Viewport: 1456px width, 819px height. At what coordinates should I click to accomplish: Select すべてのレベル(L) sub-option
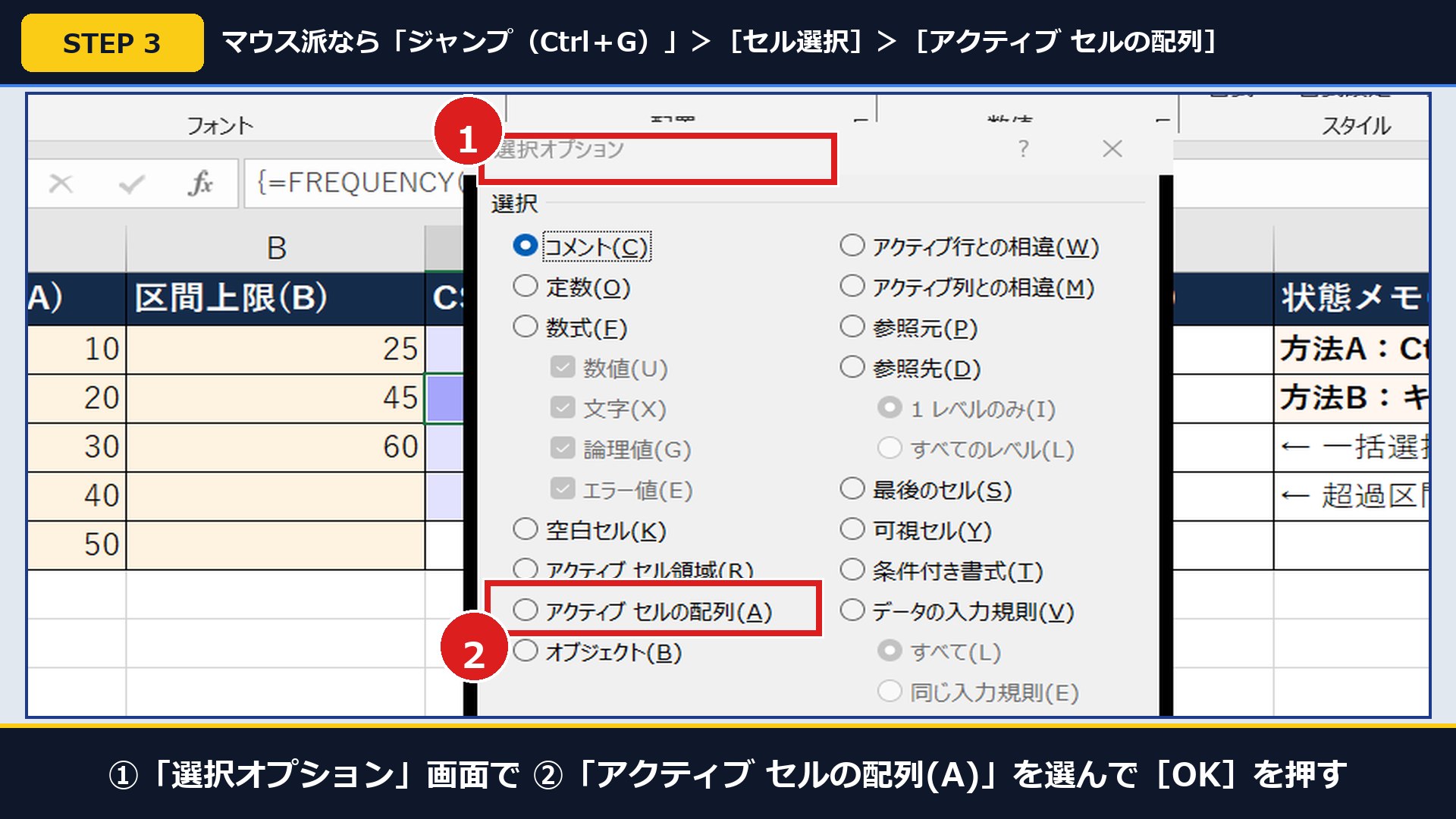pos(890,449)
